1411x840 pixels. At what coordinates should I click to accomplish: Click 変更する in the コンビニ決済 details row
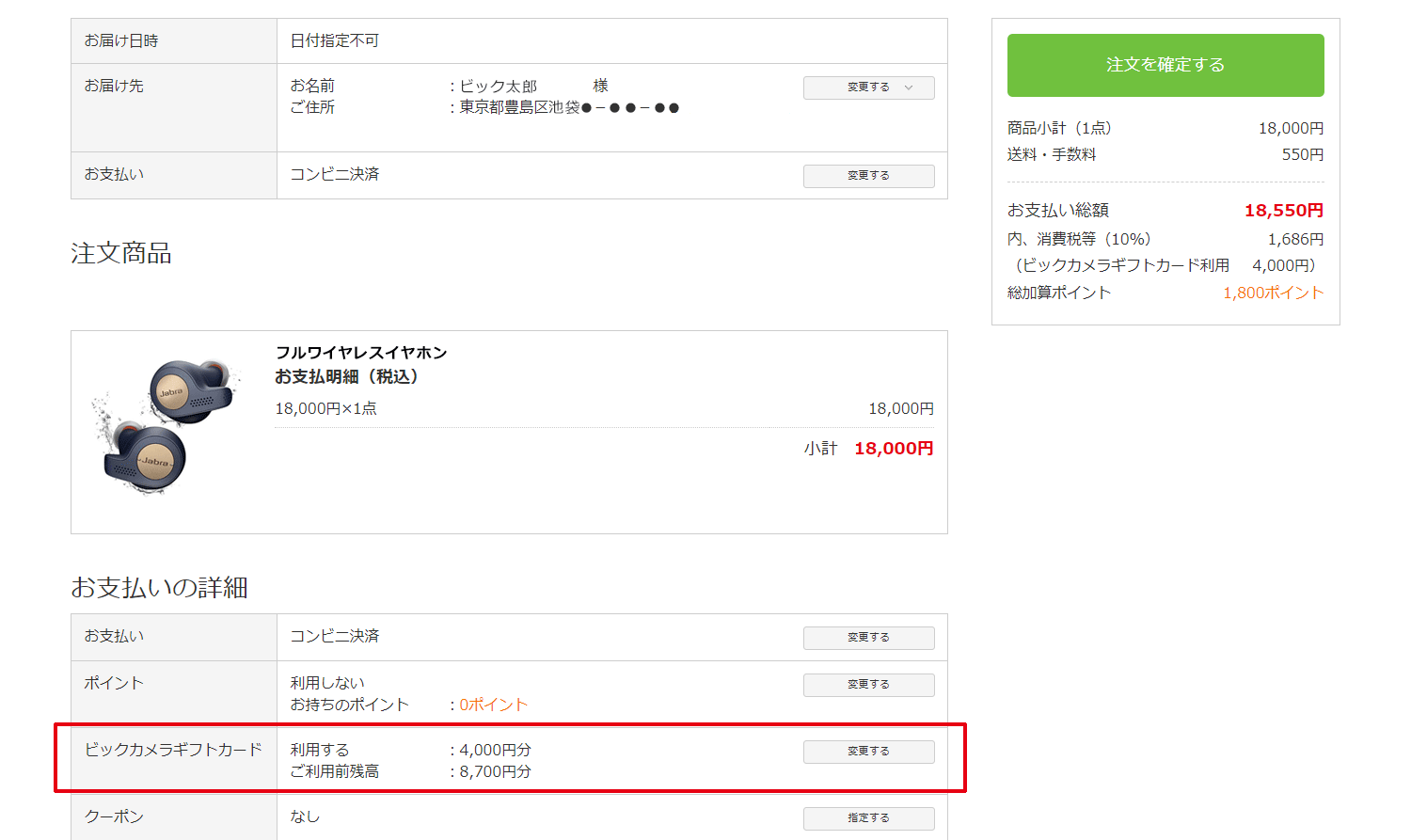point(868,638)
